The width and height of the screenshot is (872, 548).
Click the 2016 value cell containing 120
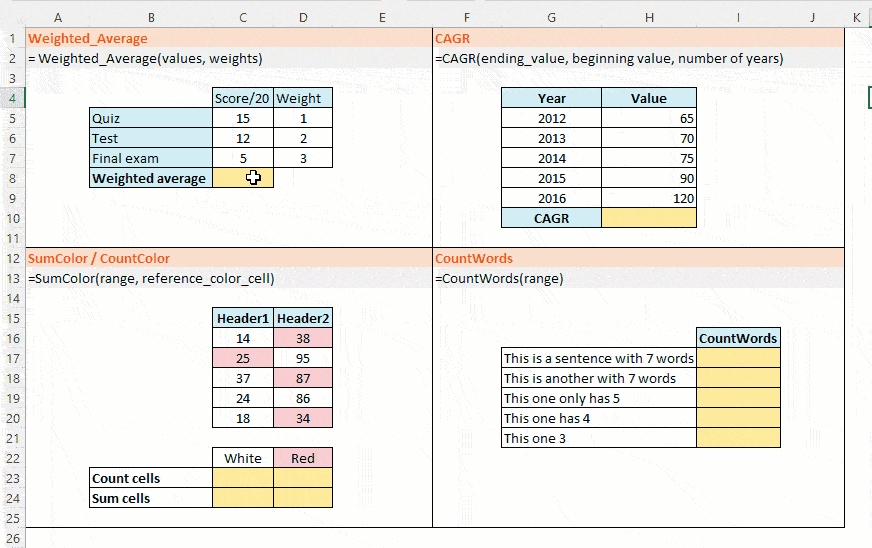coord(649,198)
